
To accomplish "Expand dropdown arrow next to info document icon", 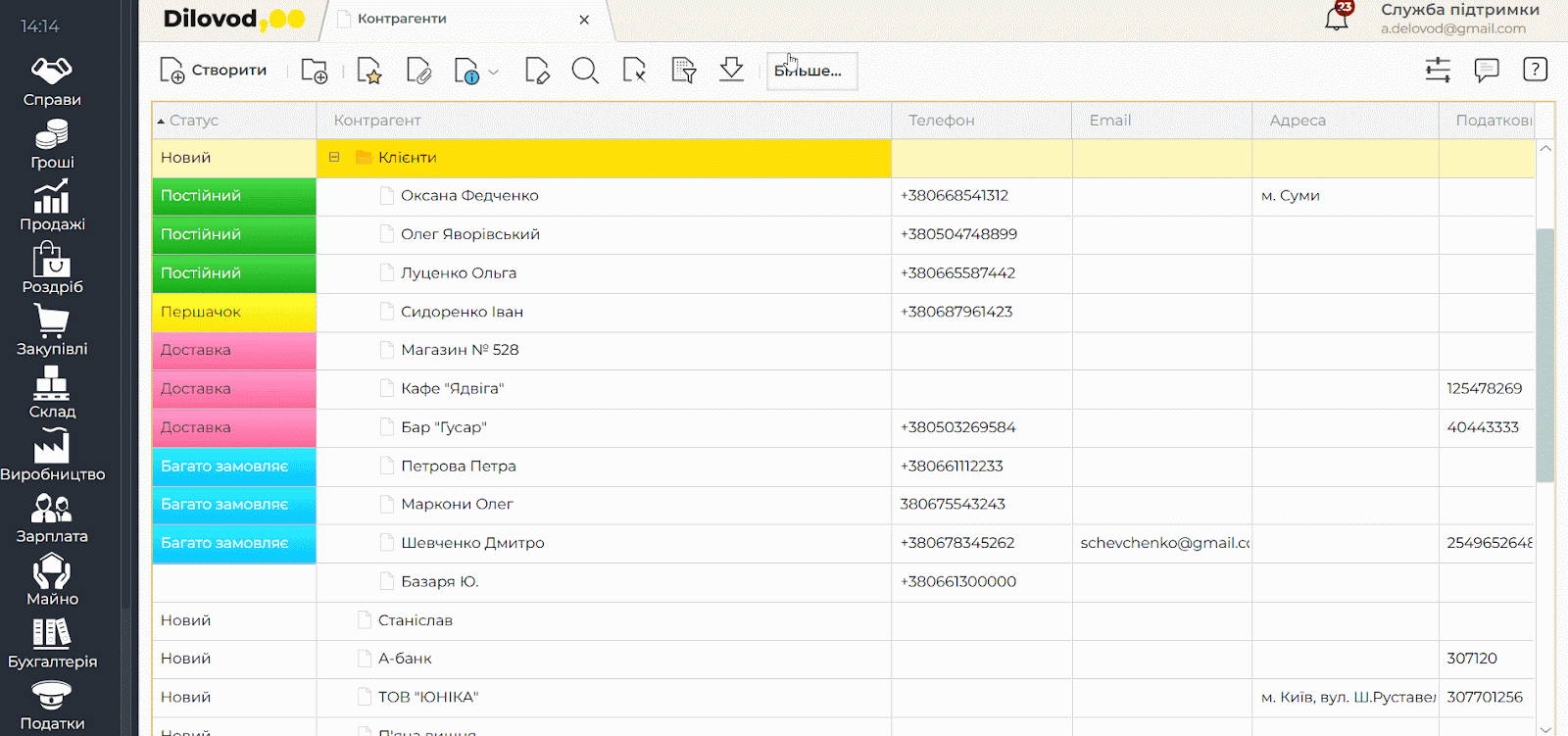I will click(x=494, y=72).
